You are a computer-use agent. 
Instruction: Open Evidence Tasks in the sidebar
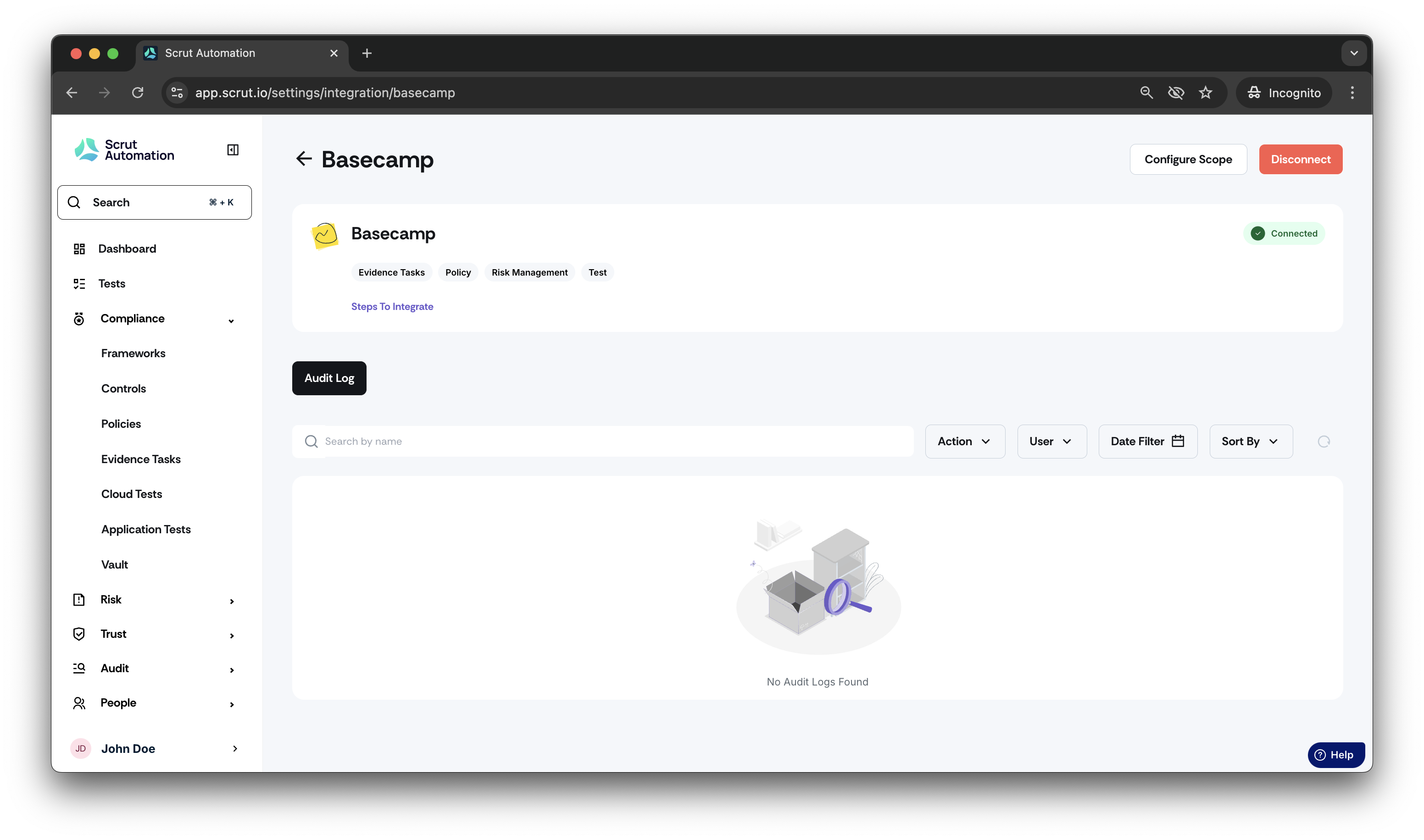(141, 459)
